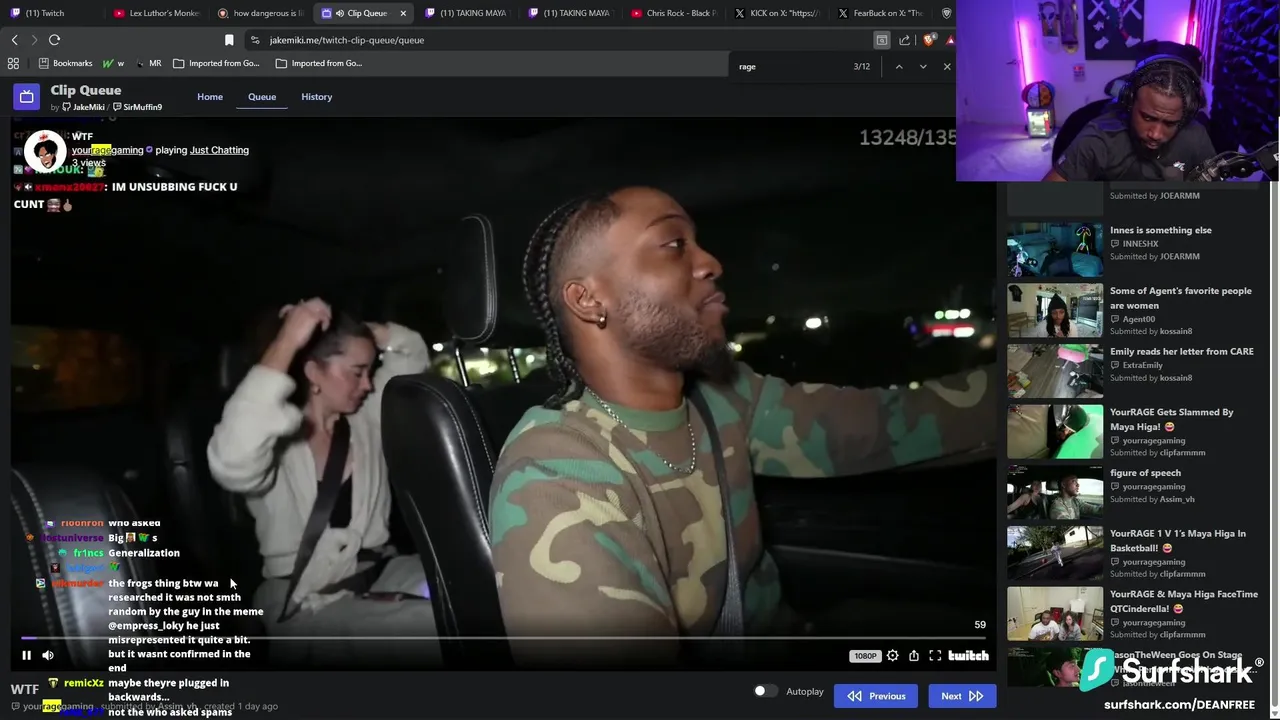The image size is (1280, 720).
Task: Switch to the Chris Rock - Black tab
Action: [674, 13]
